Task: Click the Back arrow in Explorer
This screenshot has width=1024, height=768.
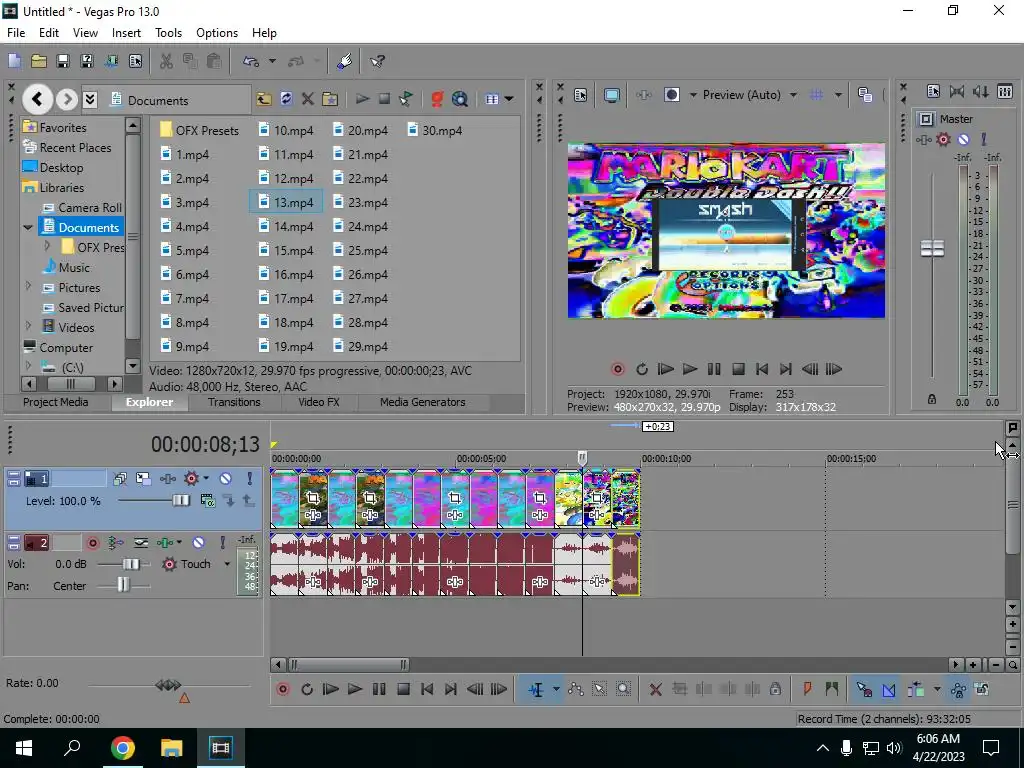Action: (37, 99)
